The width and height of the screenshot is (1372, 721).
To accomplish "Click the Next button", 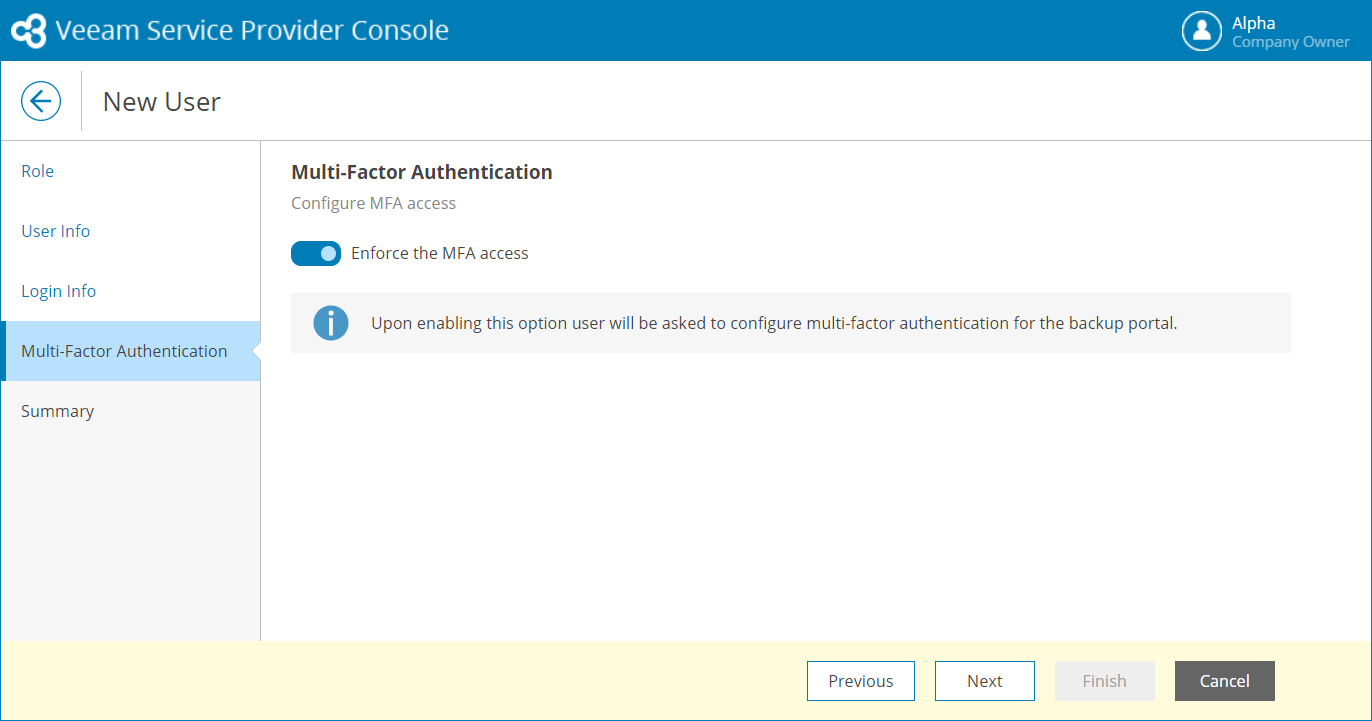I will (984, 681).
